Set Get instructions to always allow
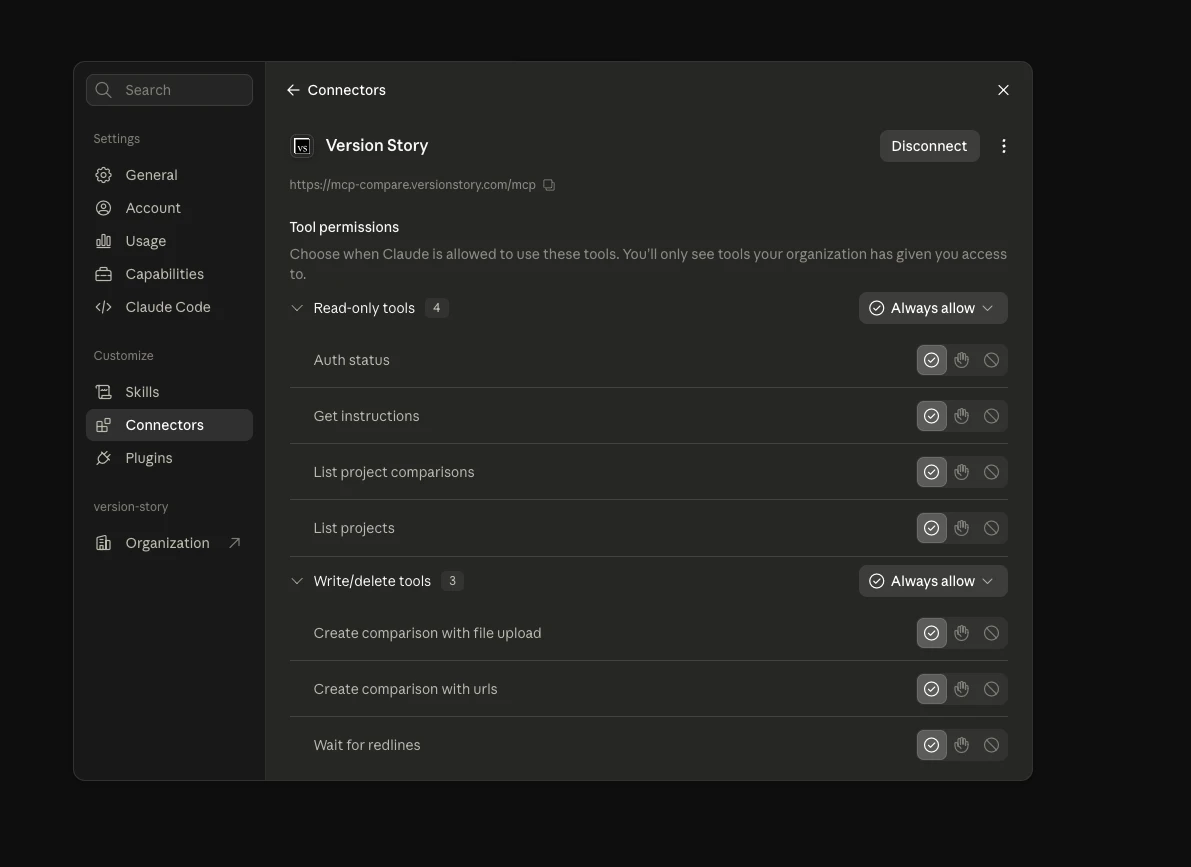Image resolution: width=1191 pixels, height=867 pixels. [x=931, y=416]
